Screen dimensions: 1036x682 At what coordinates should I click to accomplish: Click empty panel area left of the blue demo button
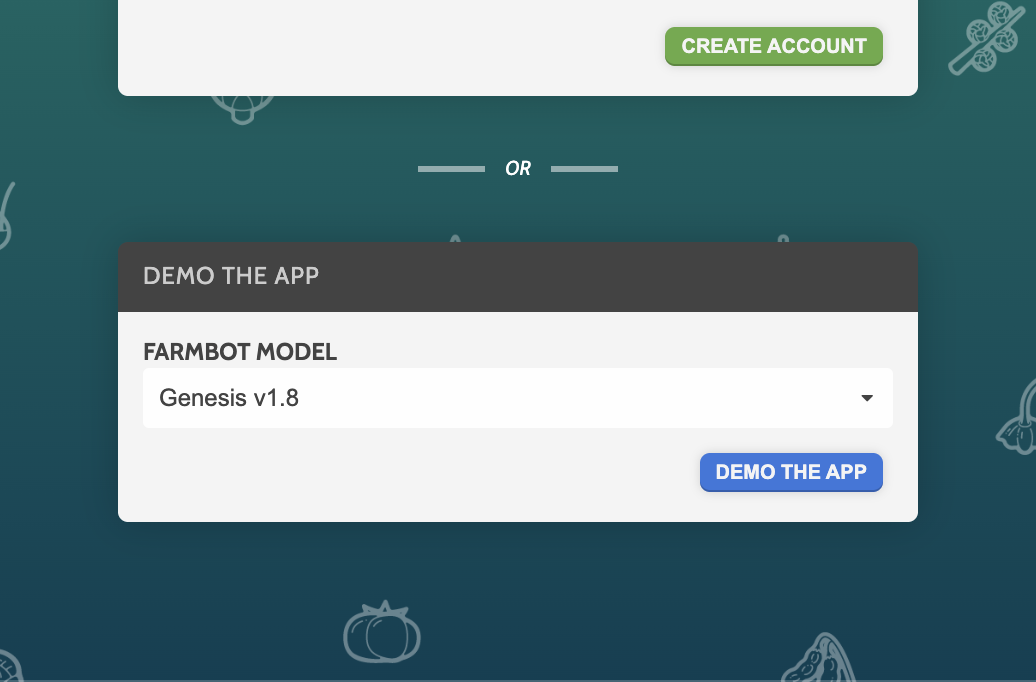click(400, 472)
